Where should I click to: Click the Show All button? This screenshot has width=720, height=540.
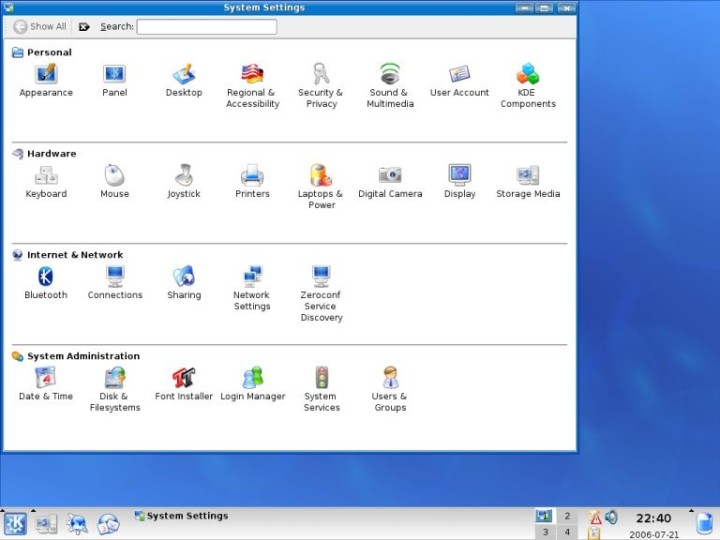tap(40, 27)
